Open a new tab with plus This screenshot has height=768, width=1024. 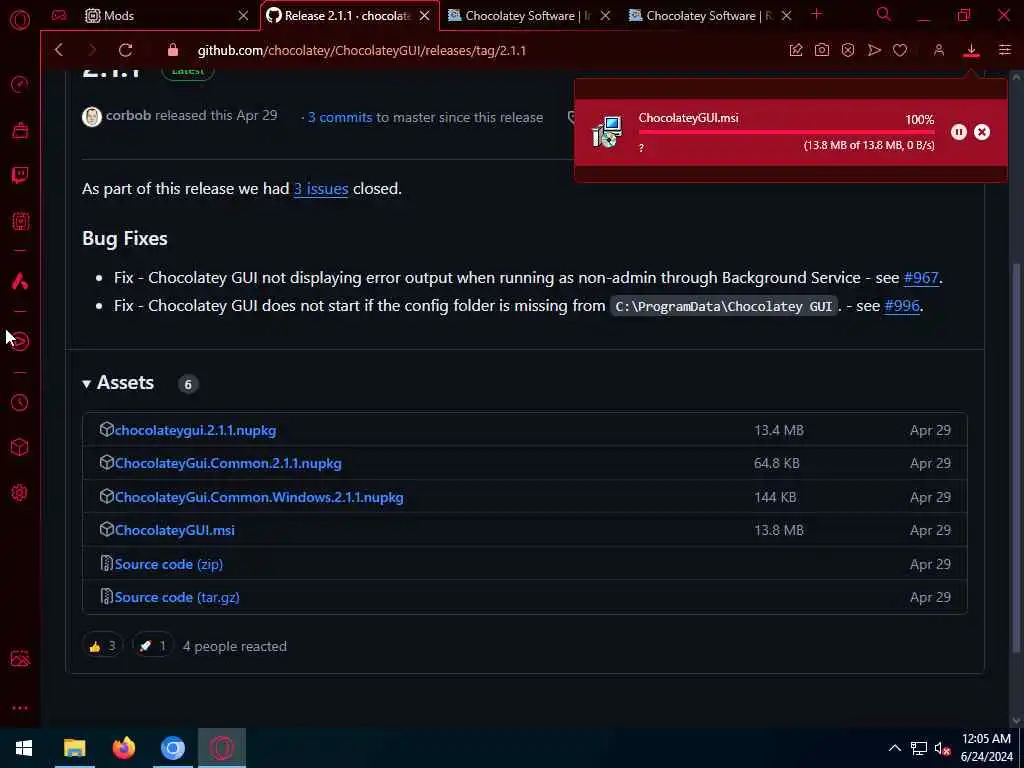click(816, 14)
